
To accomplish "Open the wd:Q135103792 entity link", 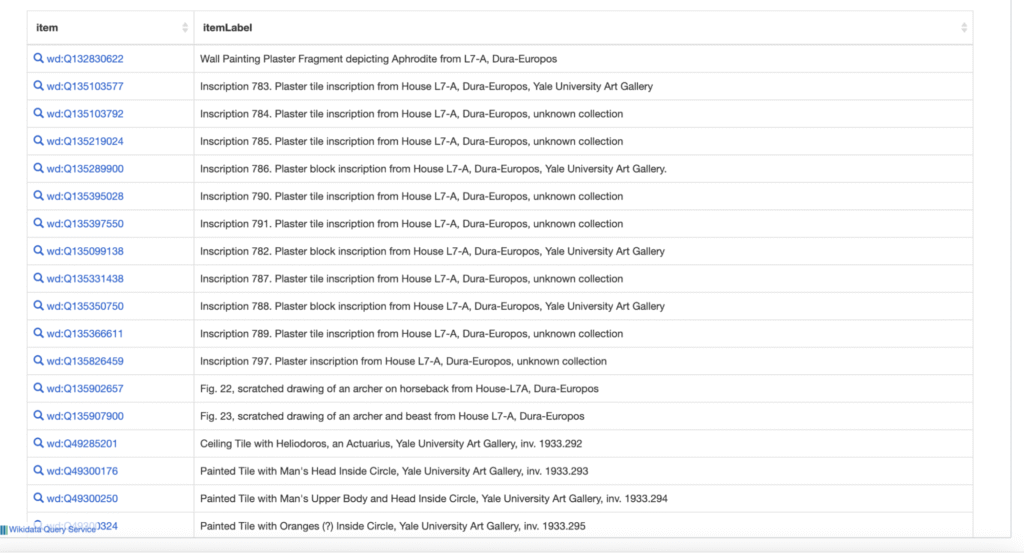I will 85,114.
